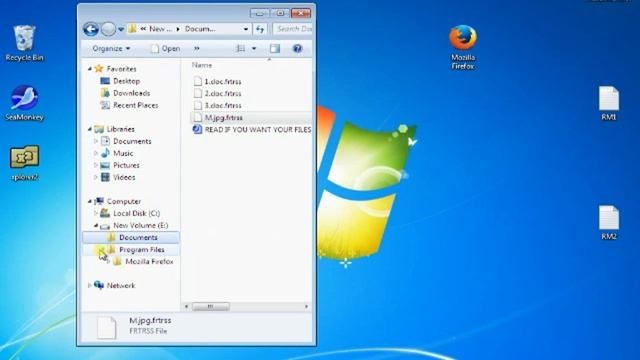
Task: Open Explorer Help button
Action: 298,49
